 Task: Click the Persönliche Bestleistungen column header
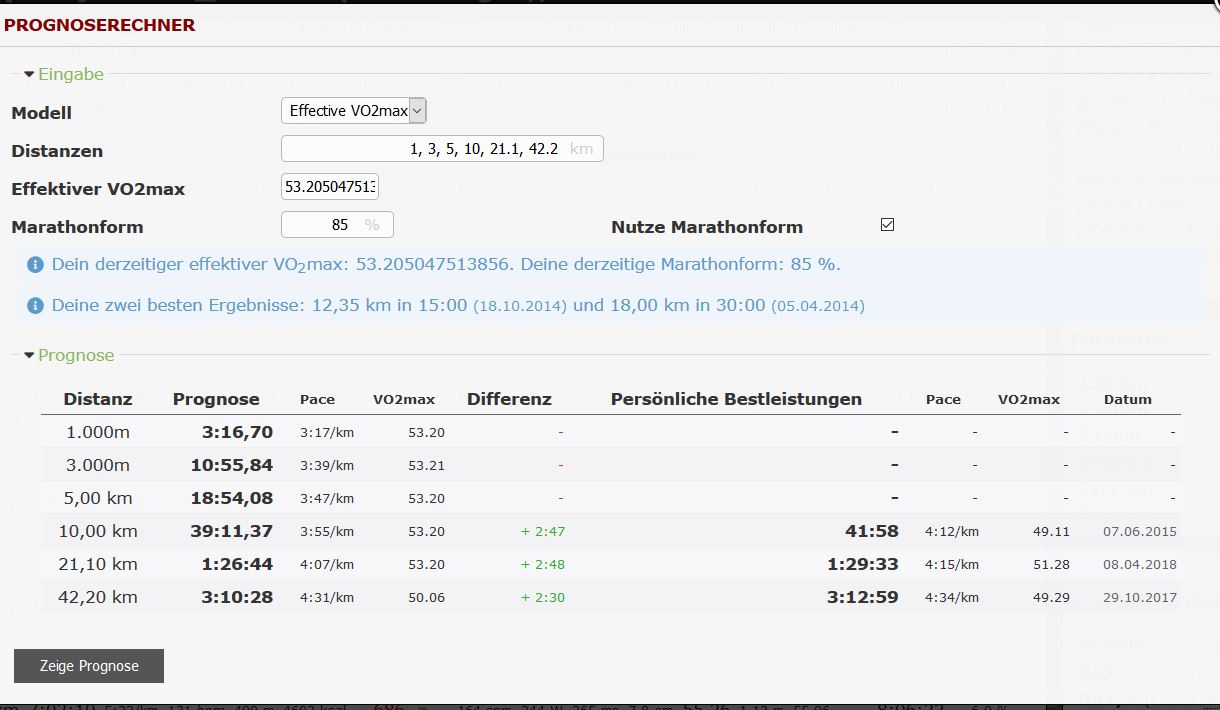pos(736,399)
